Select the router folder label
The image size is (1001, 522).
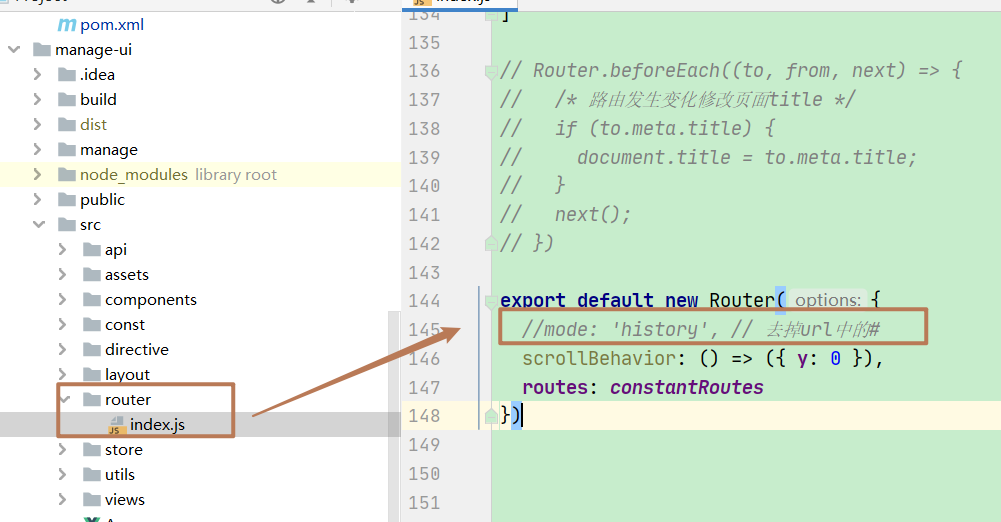click(x=128, y=399)
